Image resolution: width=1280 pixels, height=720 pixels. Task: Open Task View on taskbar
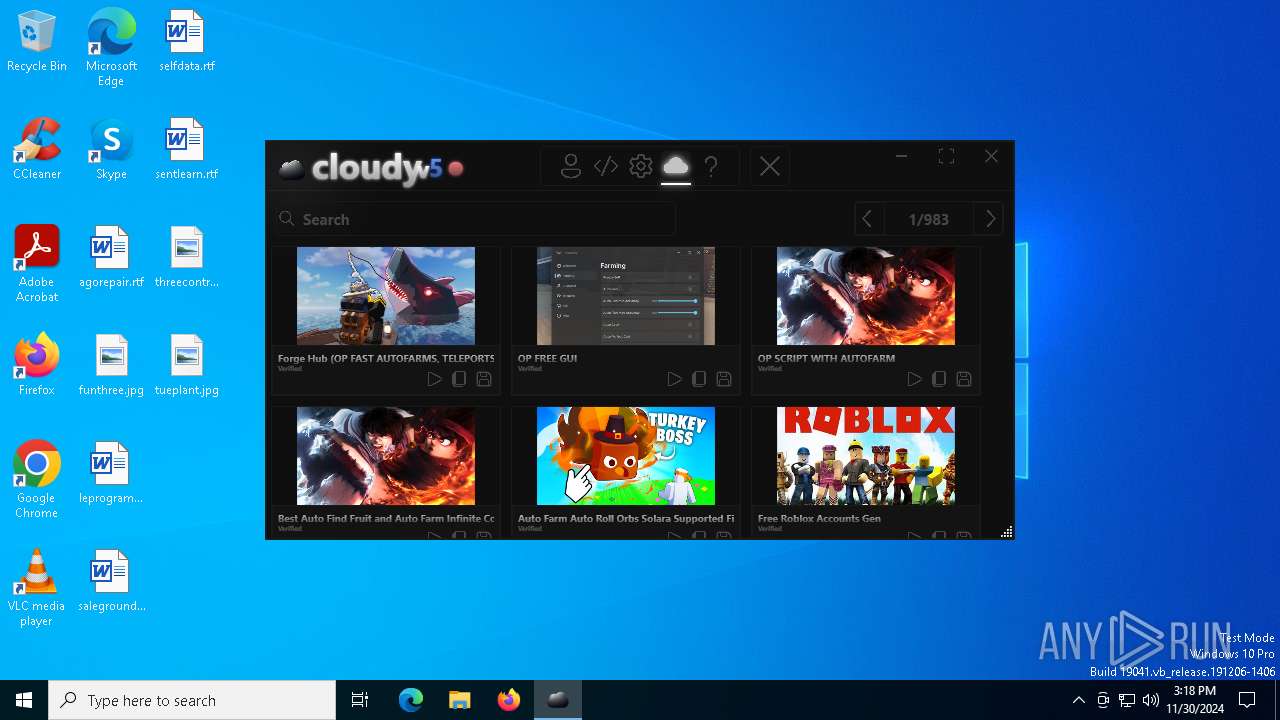[x=360, y=700]
